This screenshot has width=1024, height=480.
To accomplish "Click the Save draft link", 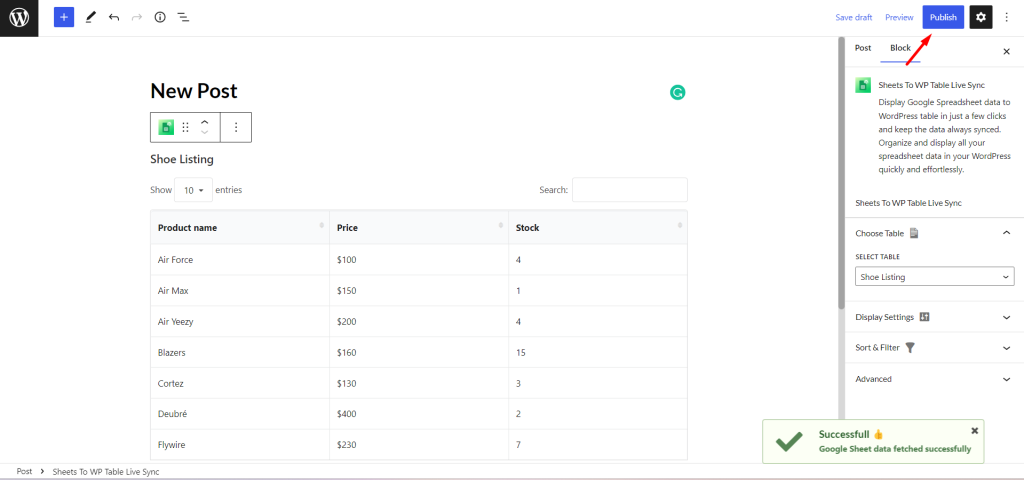I will click(x=854, y=18).
